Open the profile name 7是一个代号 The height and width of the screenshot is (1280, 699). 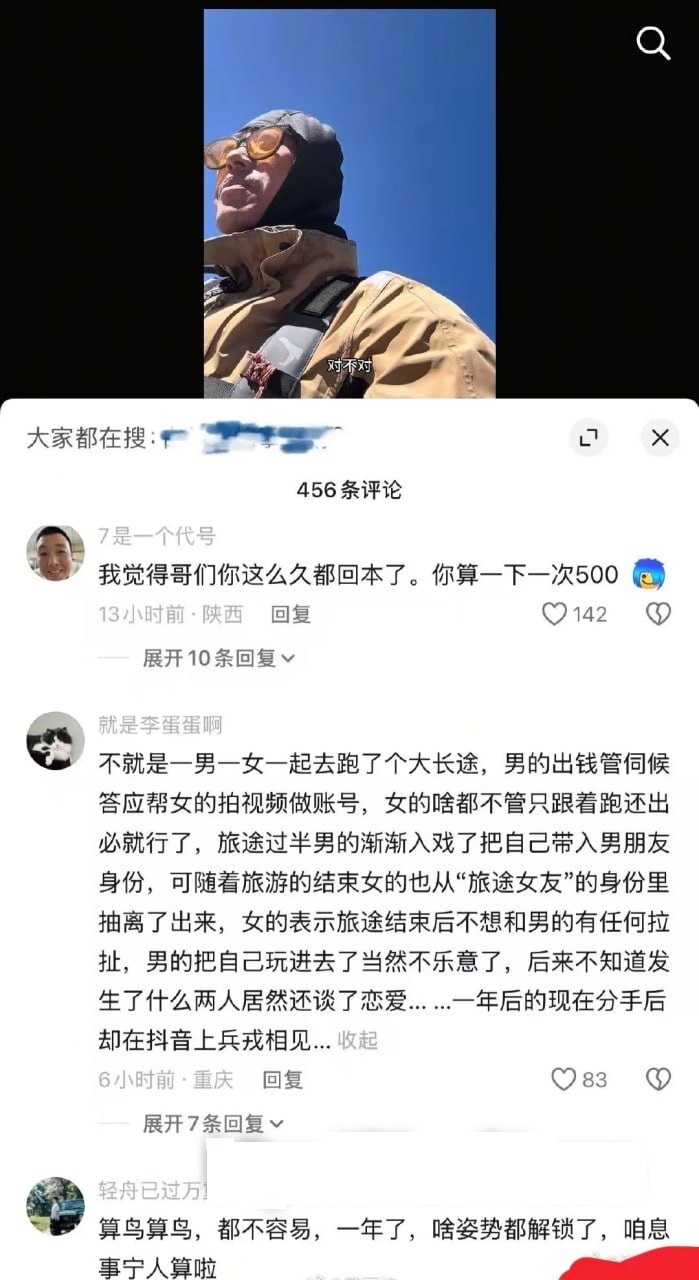tap(157, 537)
